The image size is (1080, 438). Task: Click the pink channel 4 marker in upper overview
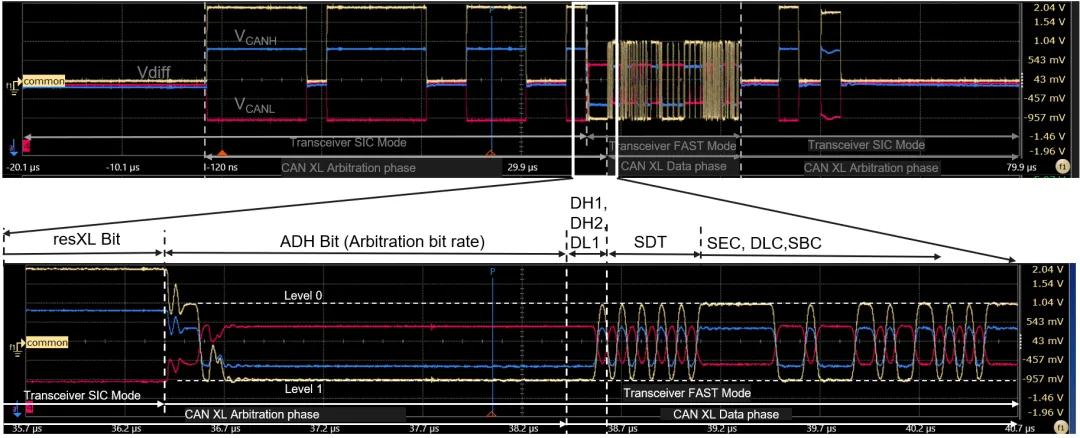tap(27, 148)
